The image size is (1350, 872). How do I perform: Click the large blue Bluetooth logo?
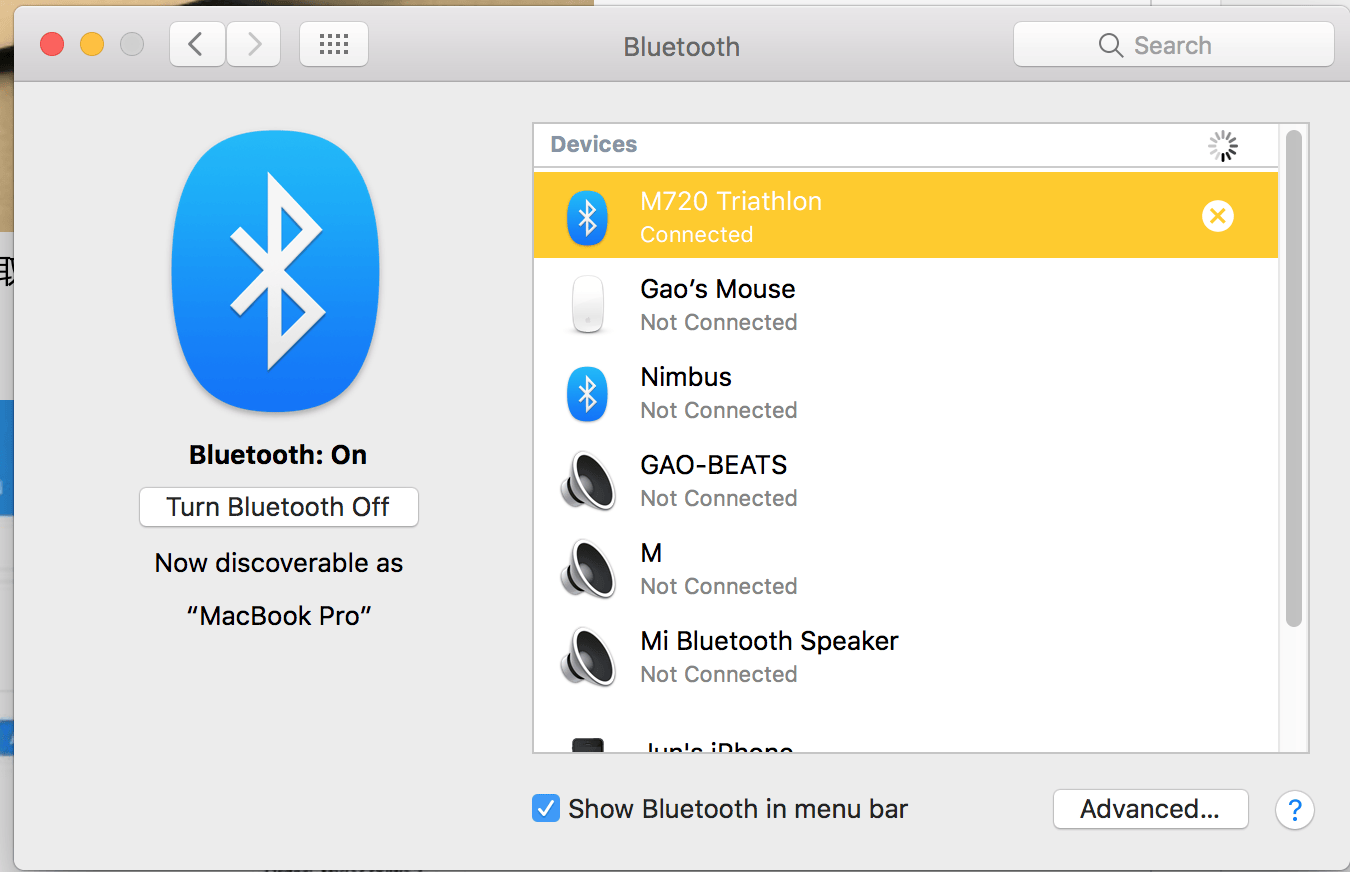[276, 271]
